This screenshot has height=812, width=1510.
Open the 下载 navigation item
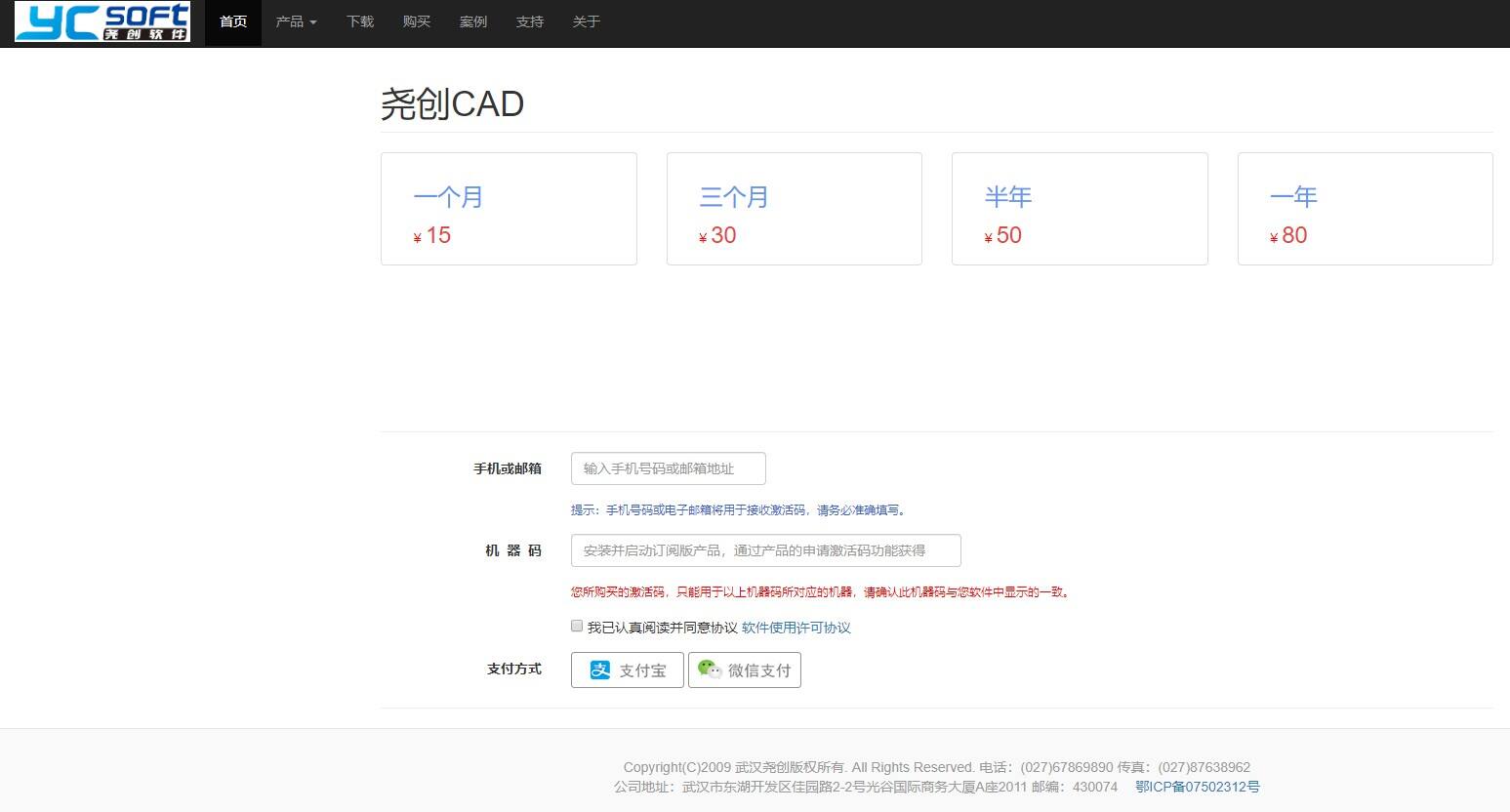pos(360,21)
